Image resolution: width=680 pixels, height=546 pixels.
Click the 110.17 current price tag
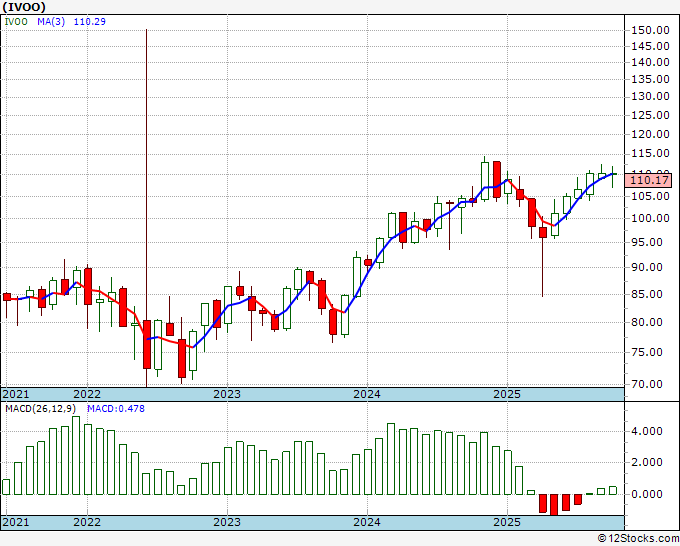click(650, 180)
